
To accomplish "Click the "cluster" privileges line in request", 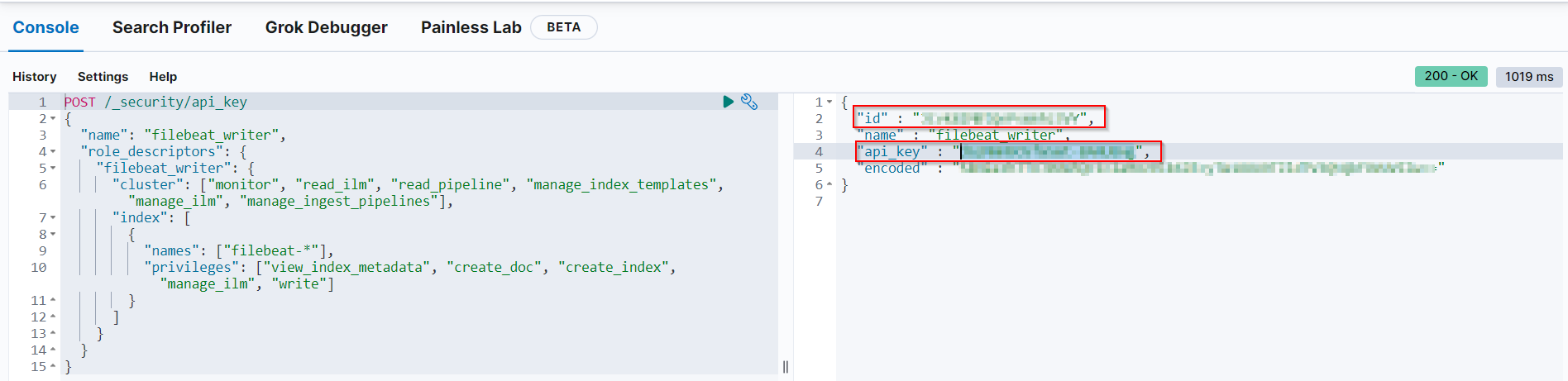I will (x=418, y=184).
